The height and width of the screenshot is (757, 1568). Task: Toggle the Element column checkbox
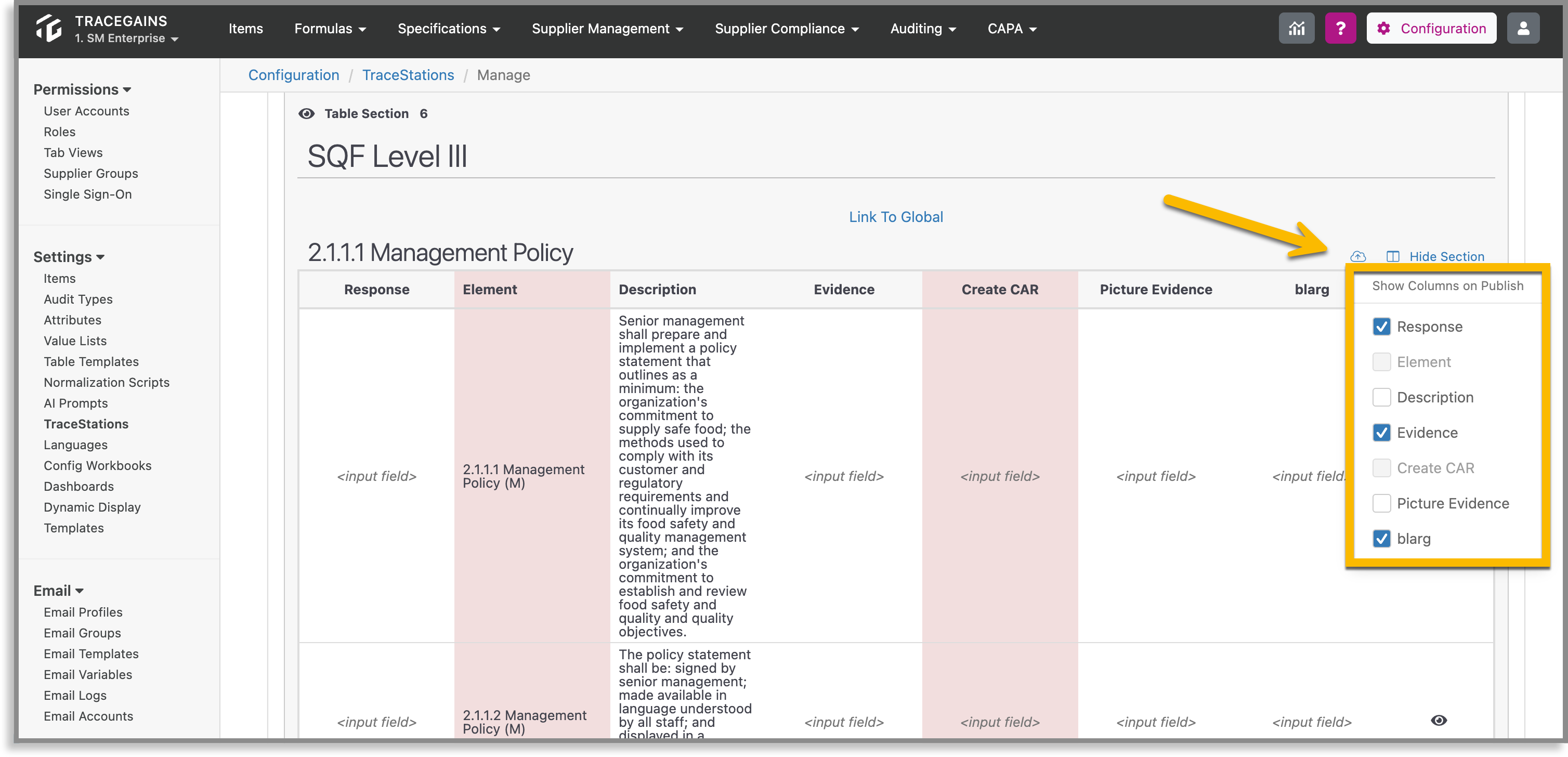click(1382, 362)
